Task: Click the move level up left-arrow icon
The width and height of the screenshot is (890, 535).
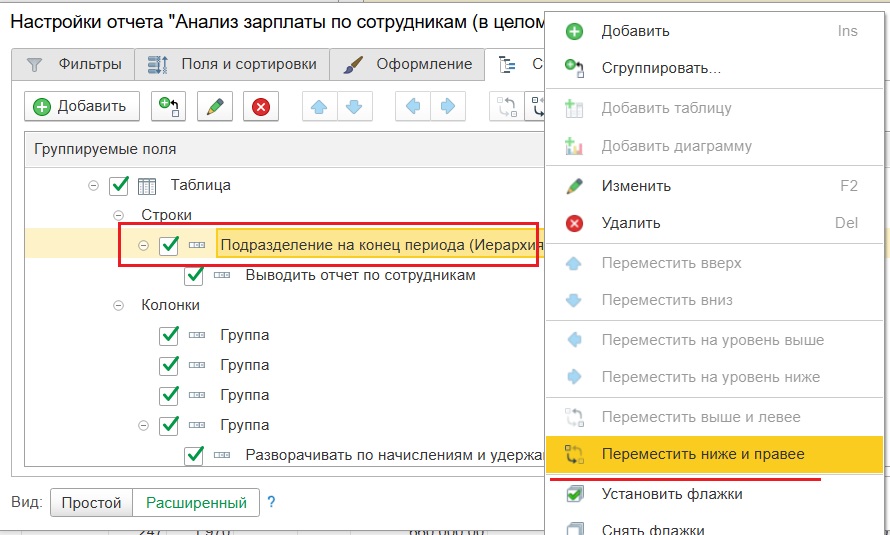Action: [413, 106]
